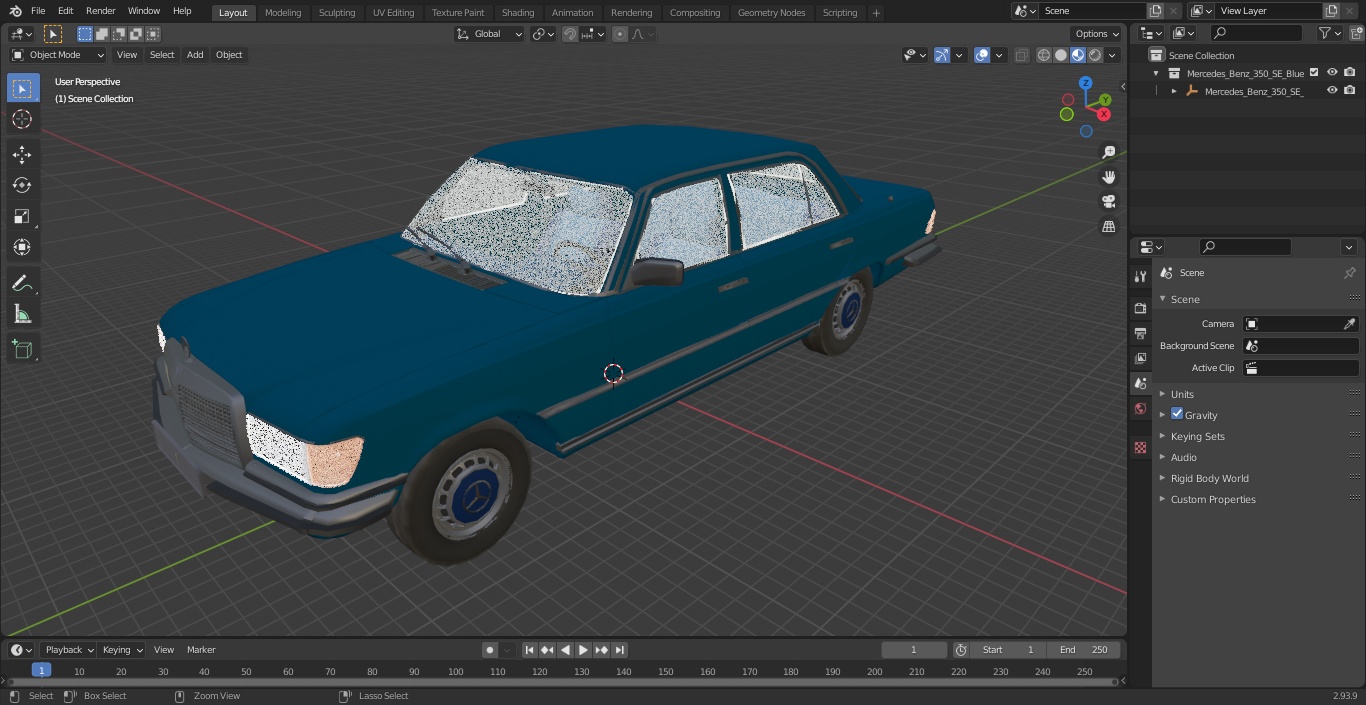Choose the Rotate tool

click(x=22, y=185)
